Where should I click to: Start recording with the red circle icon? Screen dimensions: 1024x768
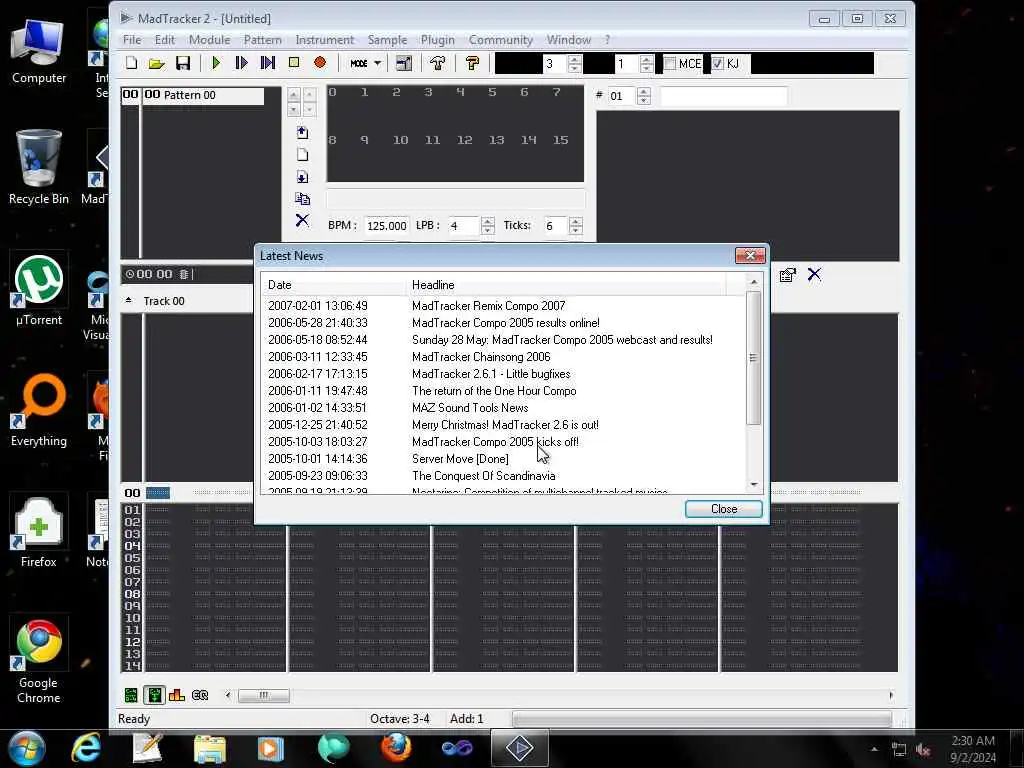coord(320,63)
